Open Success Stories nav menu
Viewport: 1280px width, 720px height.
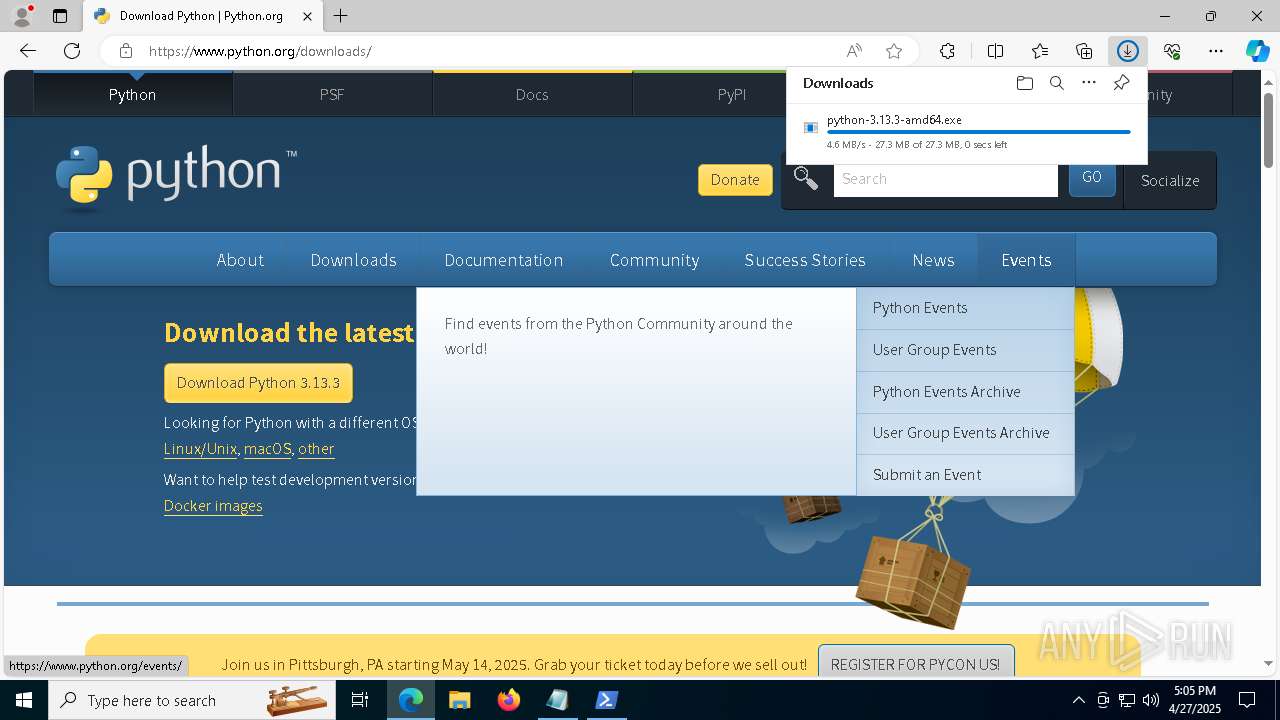pos(805,260)
